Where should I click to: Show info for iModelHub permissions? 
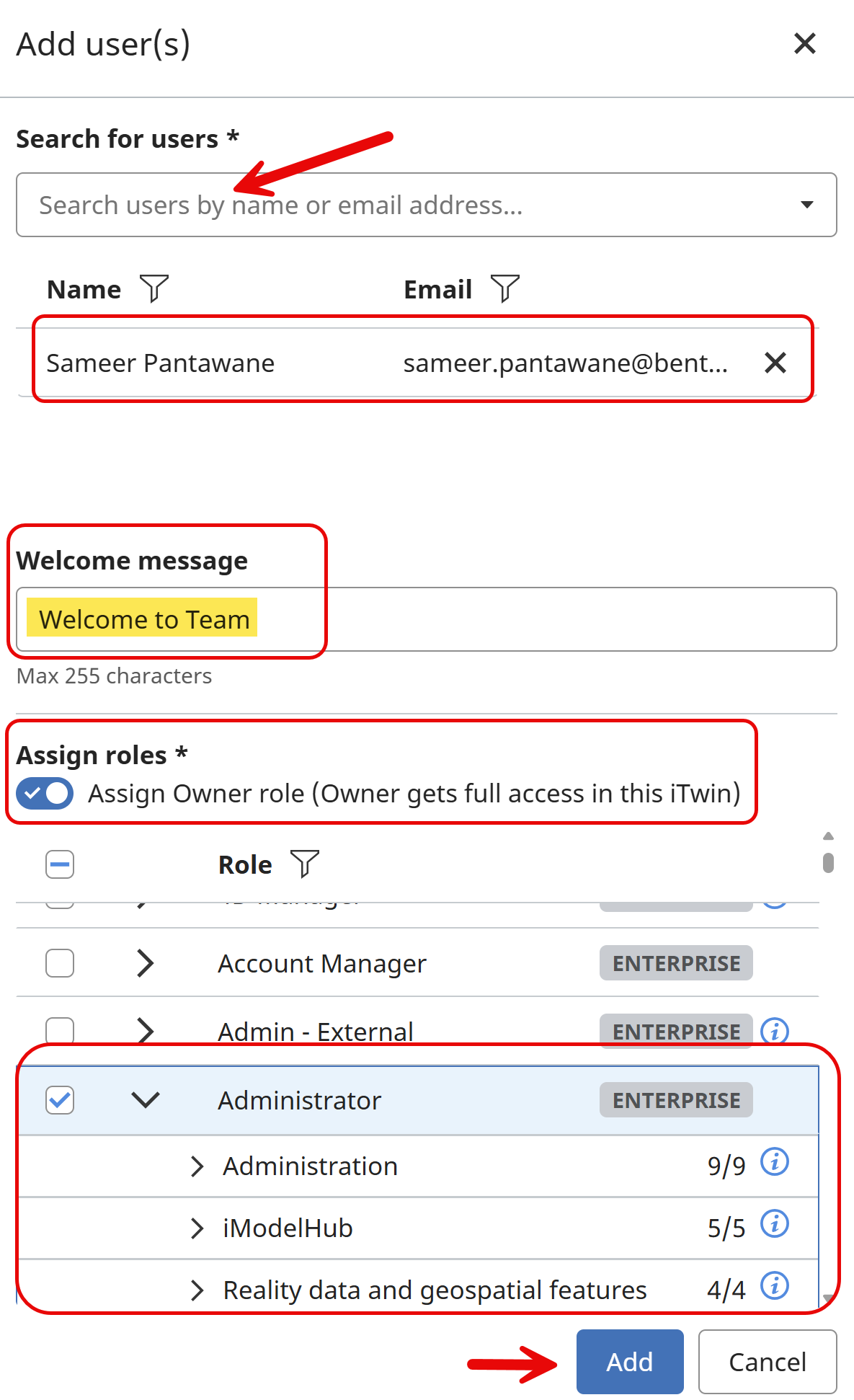point(775,1224)
